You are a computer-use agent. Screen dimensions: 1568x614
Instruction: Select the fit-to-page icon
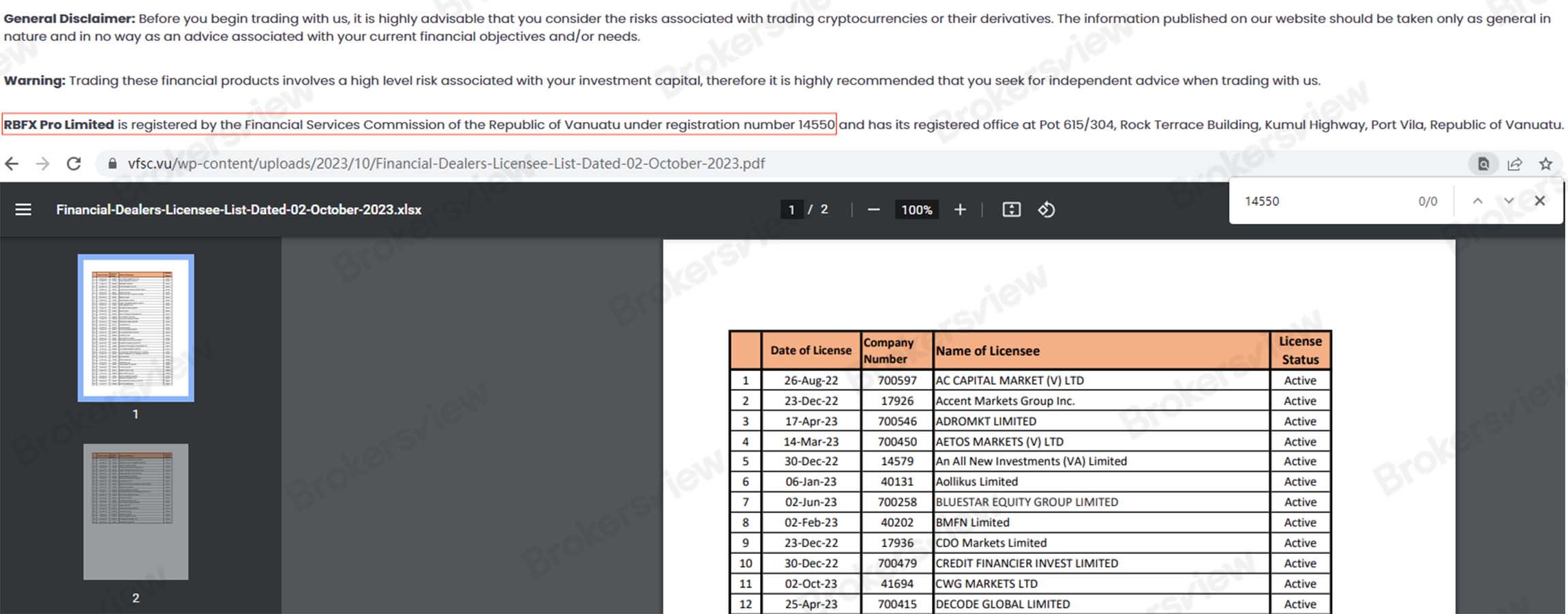tap(1012, 209)
